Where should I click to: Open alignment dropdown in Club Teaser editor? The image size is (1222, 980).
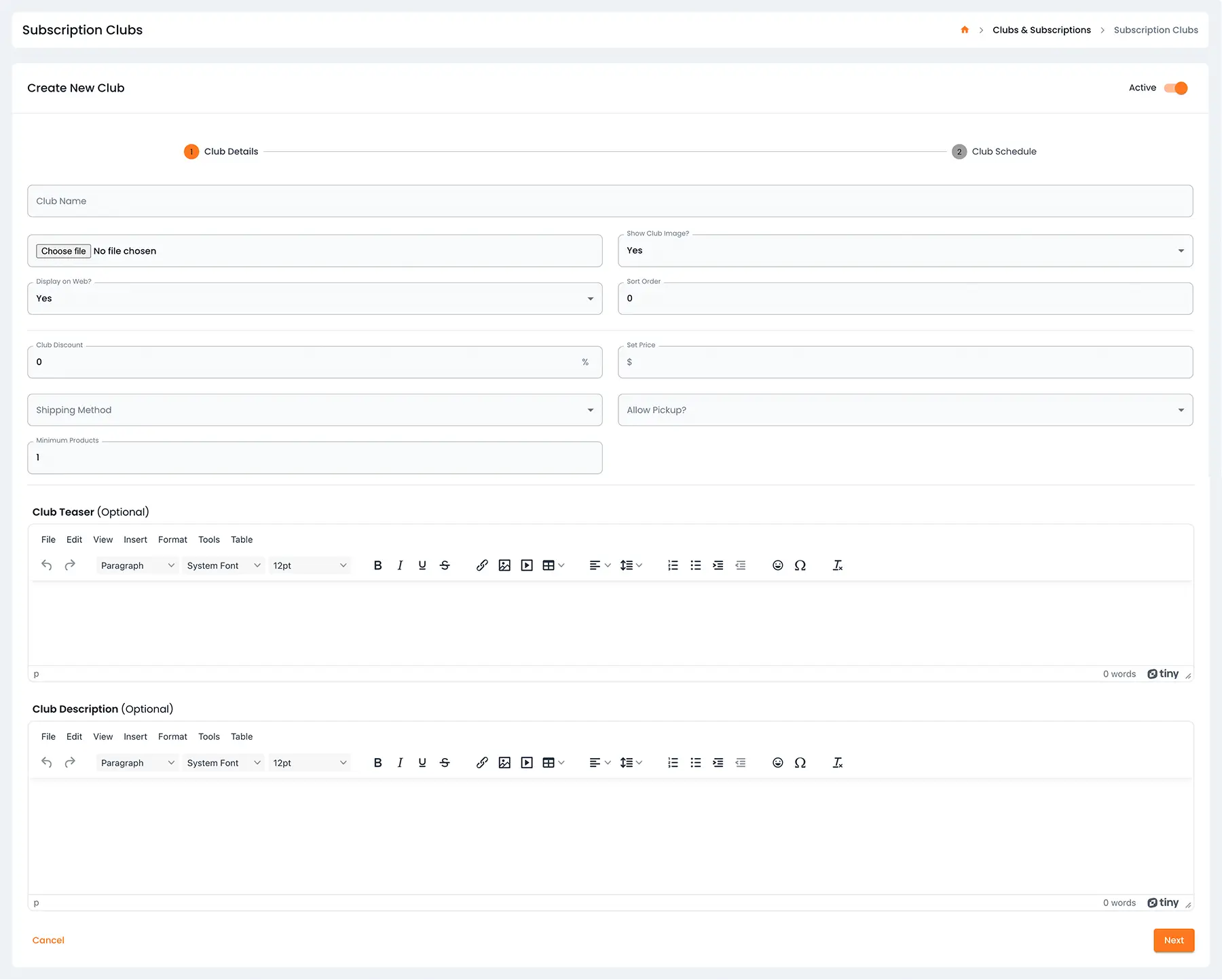pos(600,565)
